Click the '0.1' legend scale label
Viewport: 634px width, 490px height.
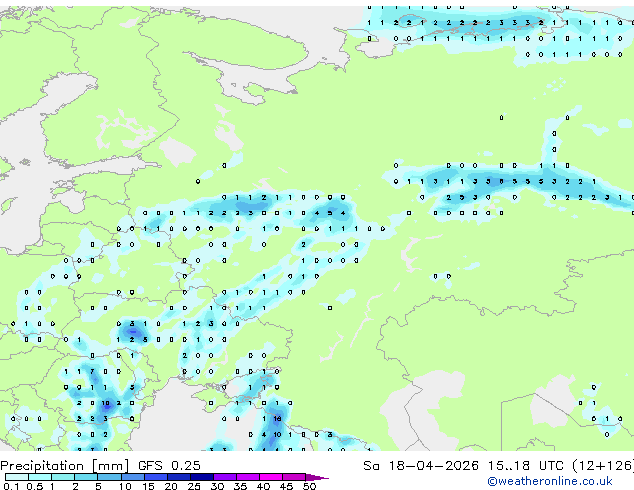point(11,486)
